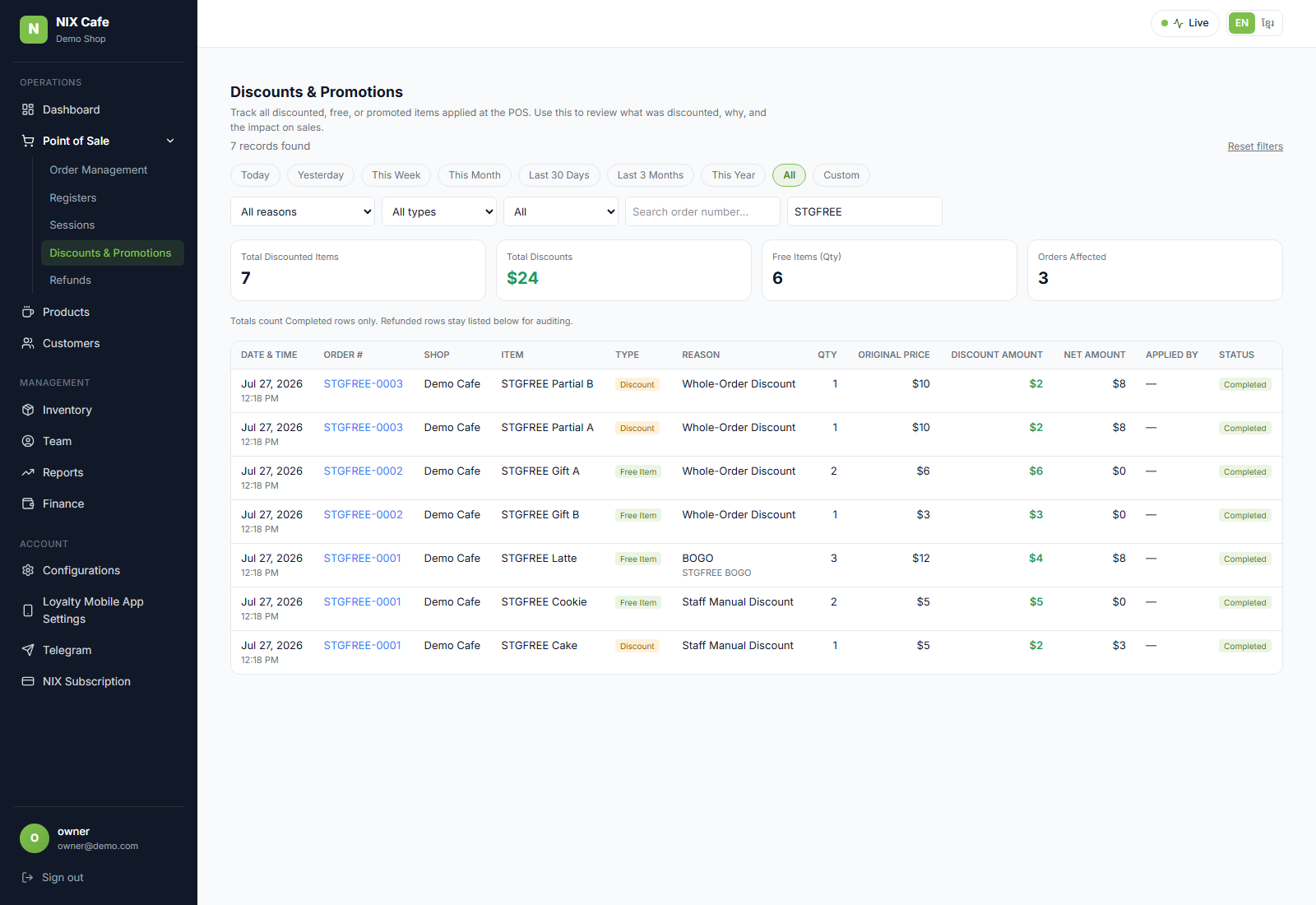Viewport: 1316px width, 905px height.
Task: Click the Total Discounted Items card
Action: click(x=358, y=270)
